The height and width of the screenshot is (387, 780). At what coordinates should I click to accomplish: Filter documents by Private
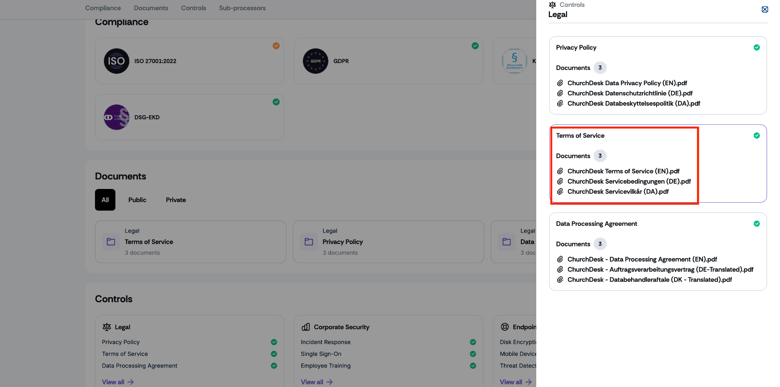pyautogui.click(x=176, y=200)
